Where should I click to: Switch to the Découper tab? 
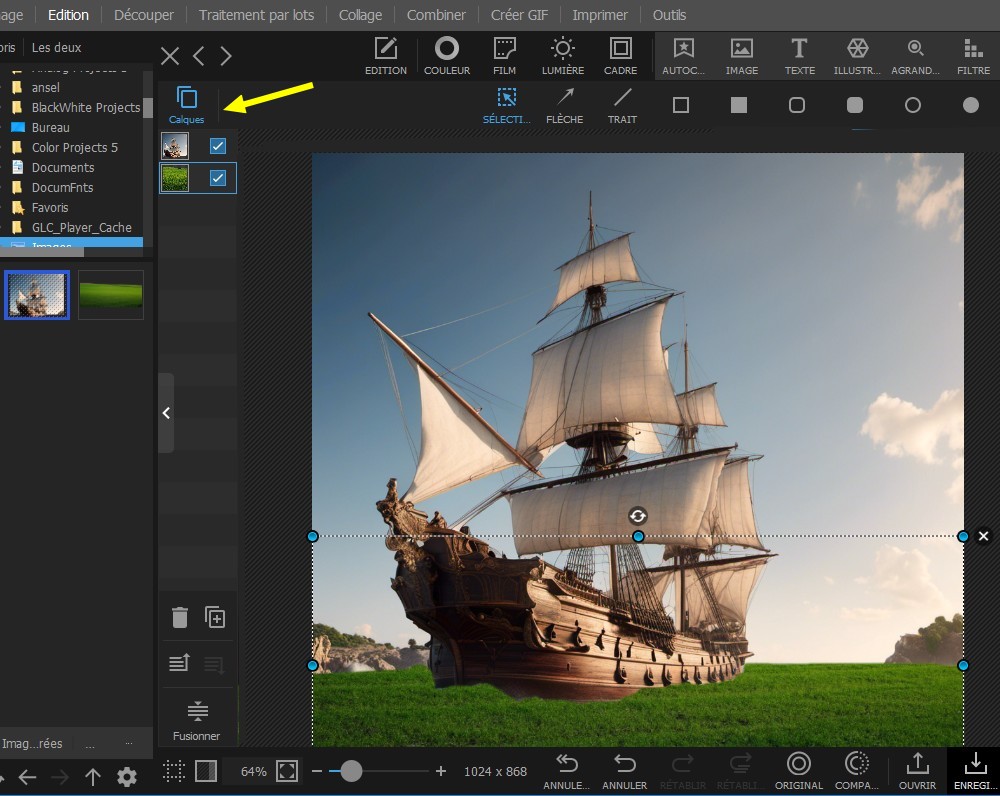coord(143,15)
